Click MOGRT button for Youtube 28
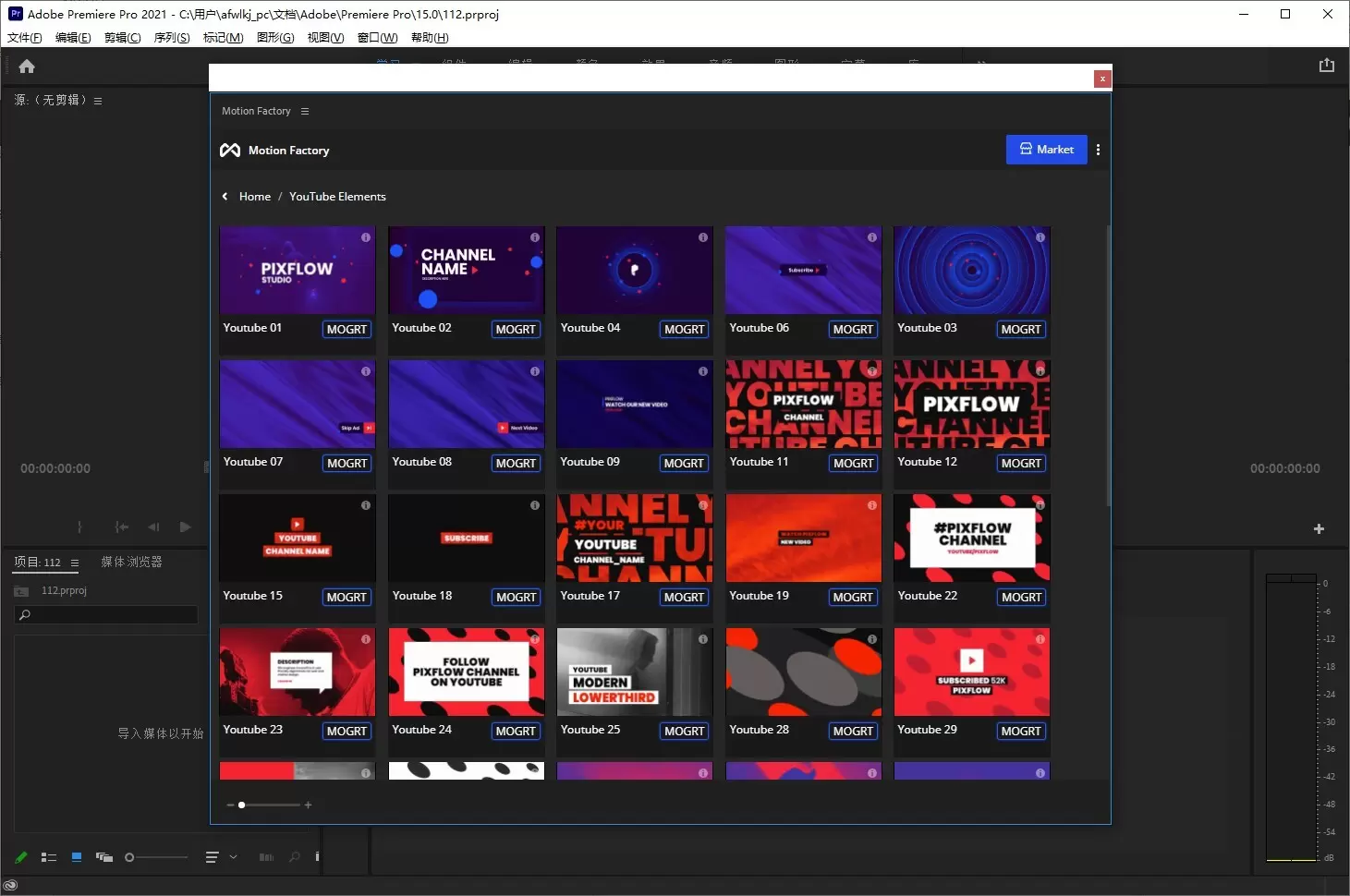The width and height of the screenshot is (1350, 896). (x=853, y=732)
